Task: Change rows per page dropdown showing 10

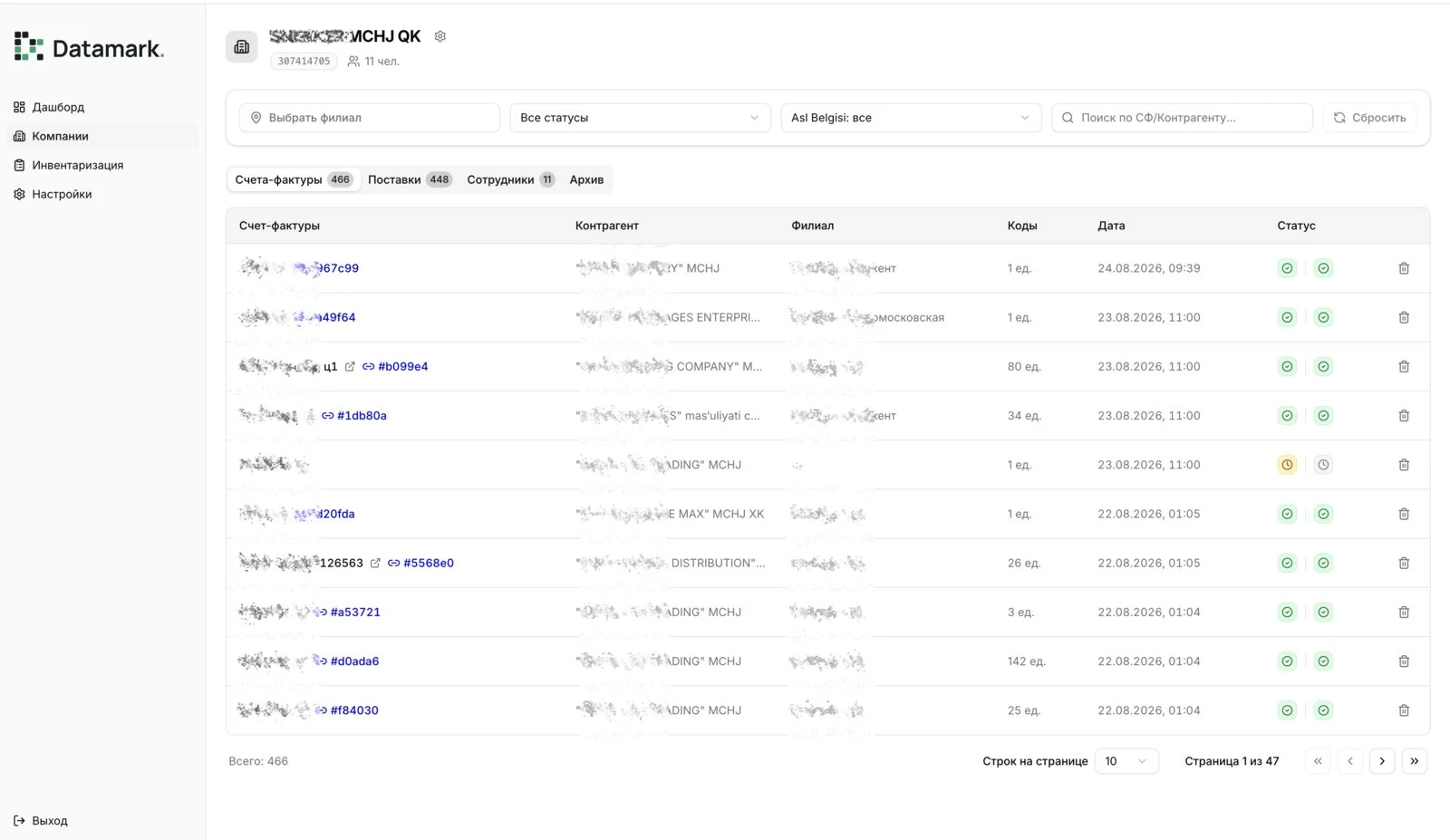Action: [1126, 761]
